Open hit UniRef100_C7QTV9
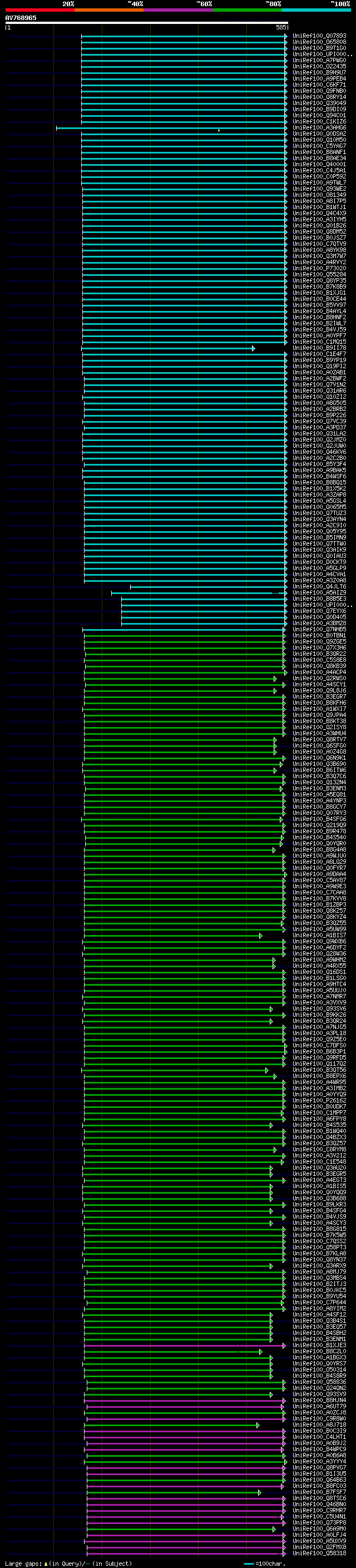Image resolution: width=356 pixels, height=1568 pixels. pyautogui.click(x=319, y=244)
